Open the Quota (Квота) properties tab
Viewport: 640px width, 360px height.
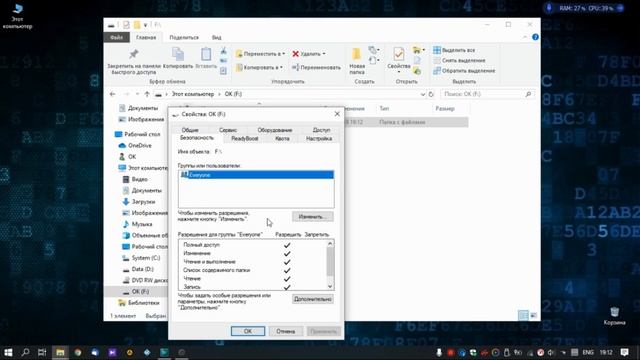pyautogui.click(x=282, y=138)
